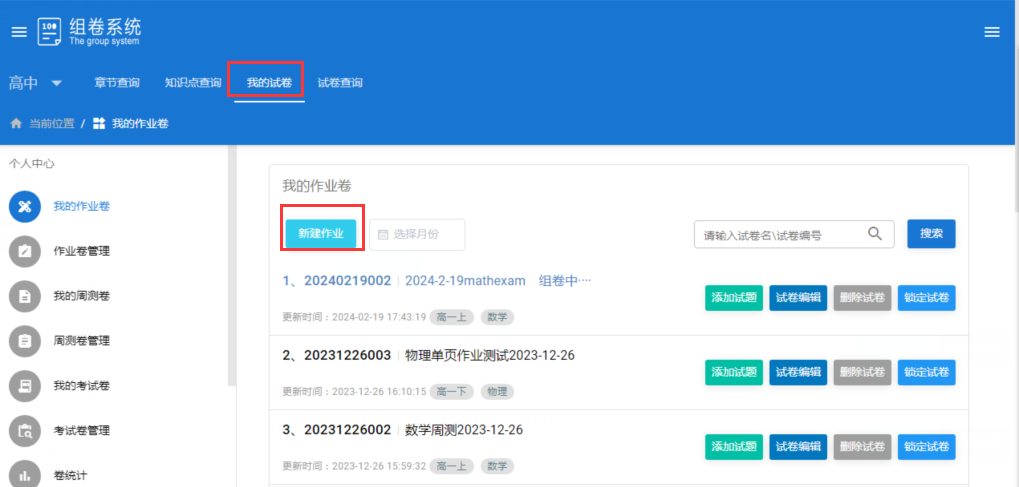Click 添加试题 for 物理单页作业测试 paper
Image resolution: width=1019 pixels, height=487 pixels.
[x=733, y=373]
